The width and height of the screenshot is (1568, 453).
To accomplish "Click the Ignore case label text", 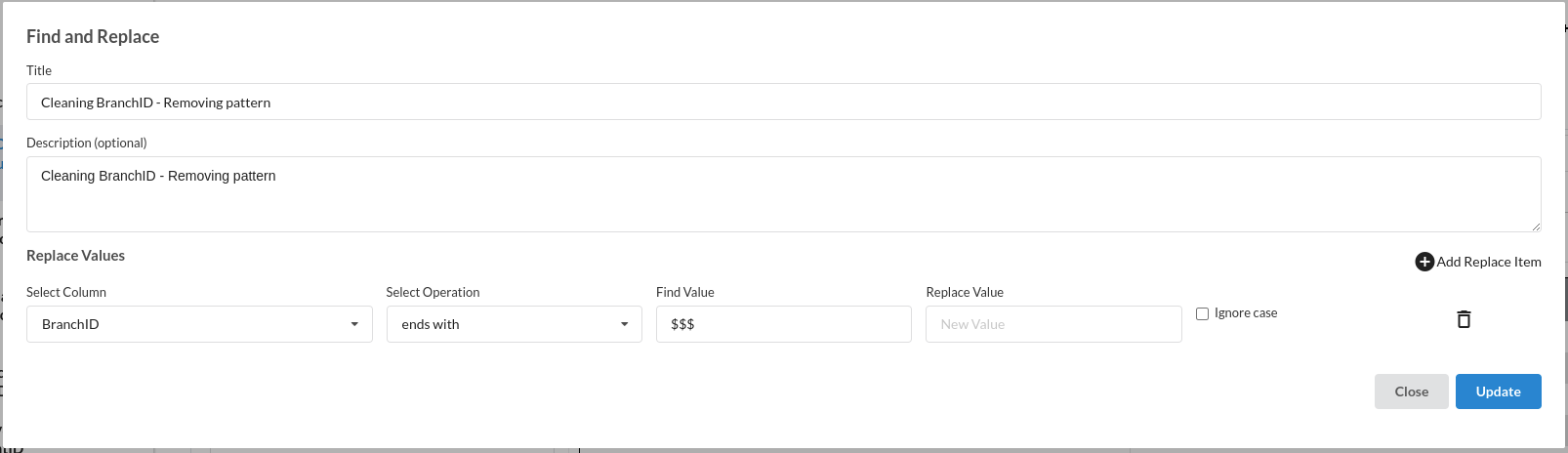I will click(1246, 313).
